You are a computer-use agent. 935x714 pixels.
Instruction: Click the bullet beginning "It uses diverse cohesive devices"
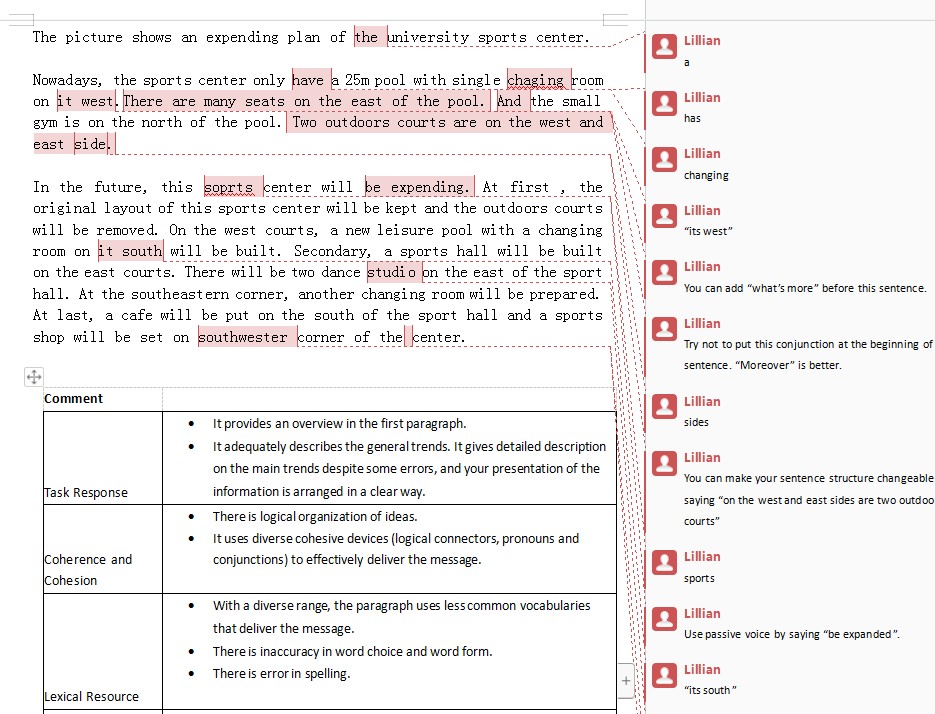pos(396,549)
